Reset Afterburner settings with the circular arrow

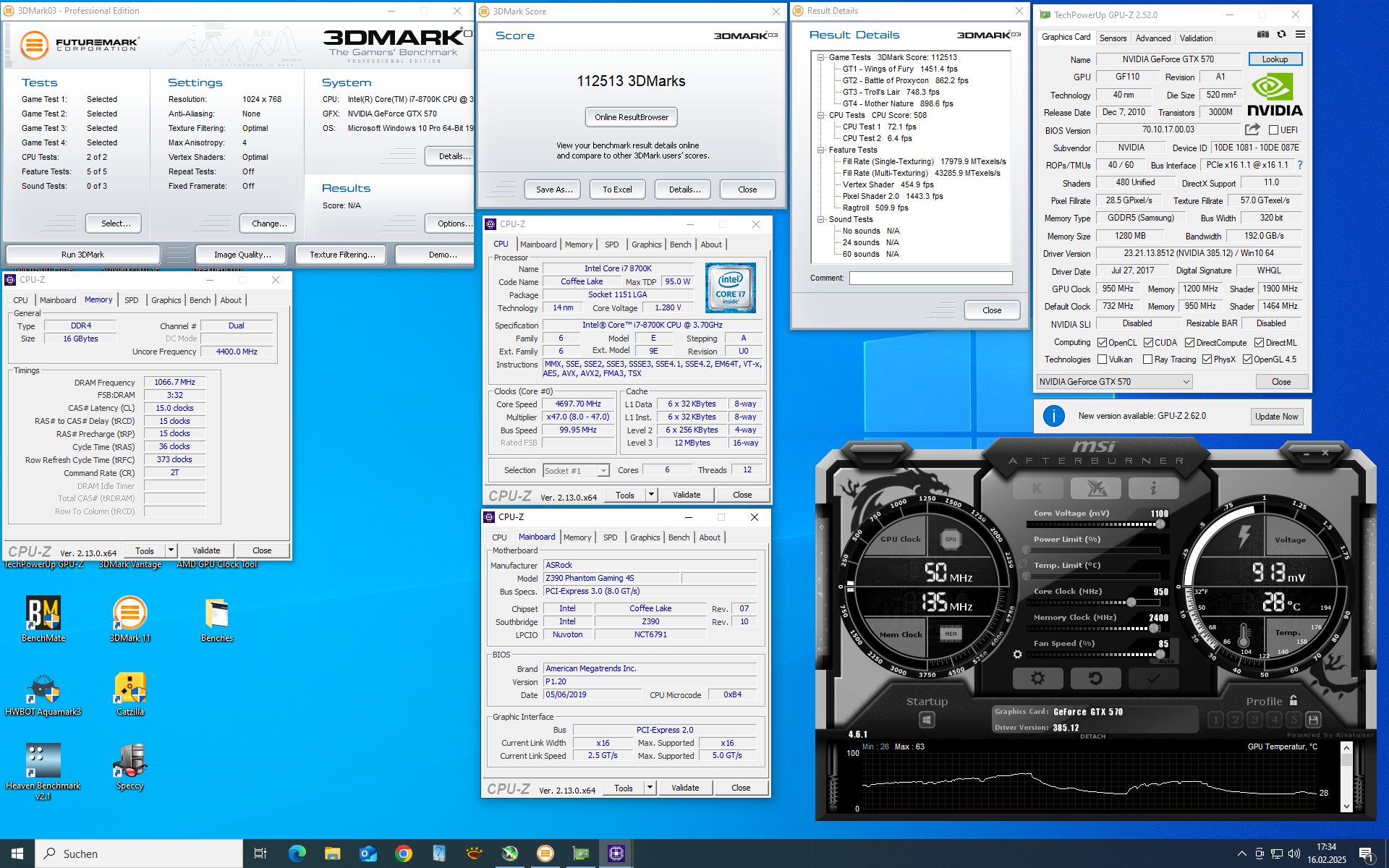point(1095,678)
